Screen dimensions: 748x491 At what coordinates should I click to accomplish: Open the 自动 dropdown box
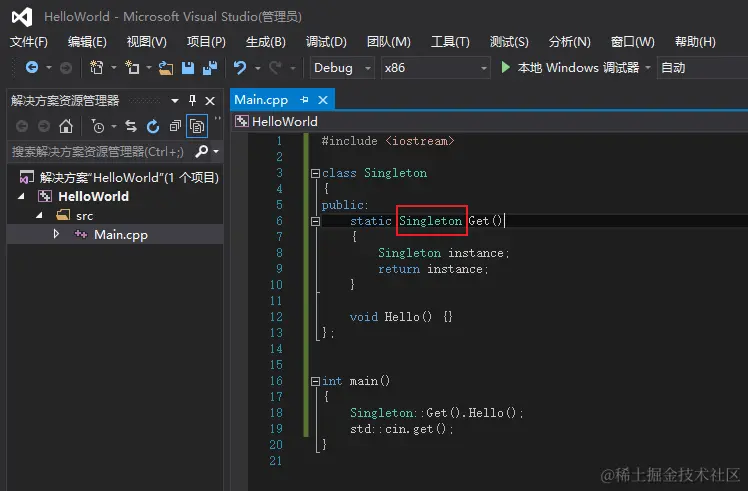702,68
